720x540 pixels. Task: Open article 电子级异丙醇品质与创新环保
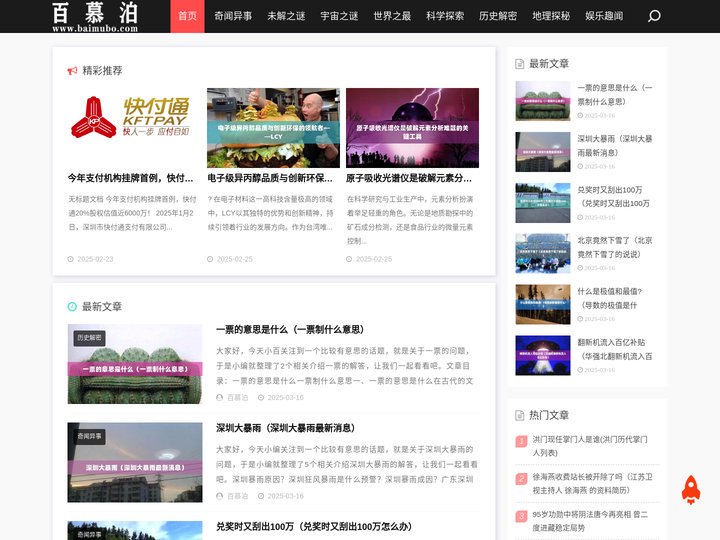pyautogui.click(x=270, y=178)
